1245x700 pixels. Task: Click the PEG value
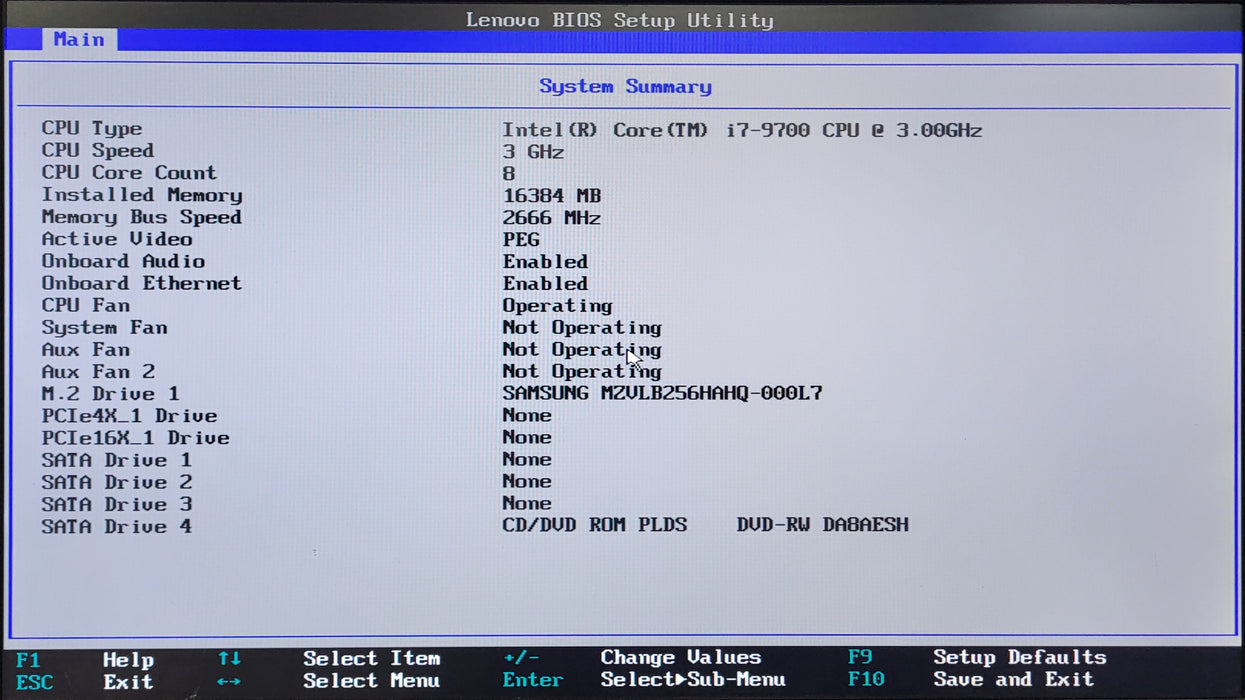[521, 240]
